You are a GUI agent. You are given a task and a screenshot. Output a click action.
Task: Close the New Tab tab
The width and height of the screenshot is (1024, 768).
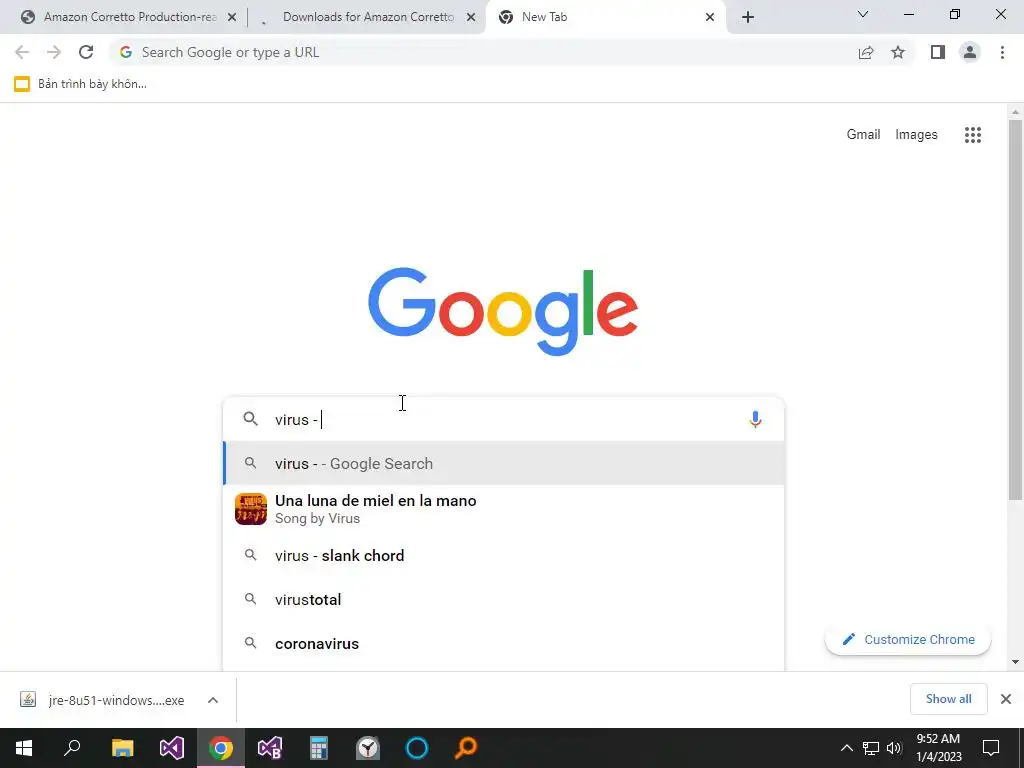tap(710, 18)
